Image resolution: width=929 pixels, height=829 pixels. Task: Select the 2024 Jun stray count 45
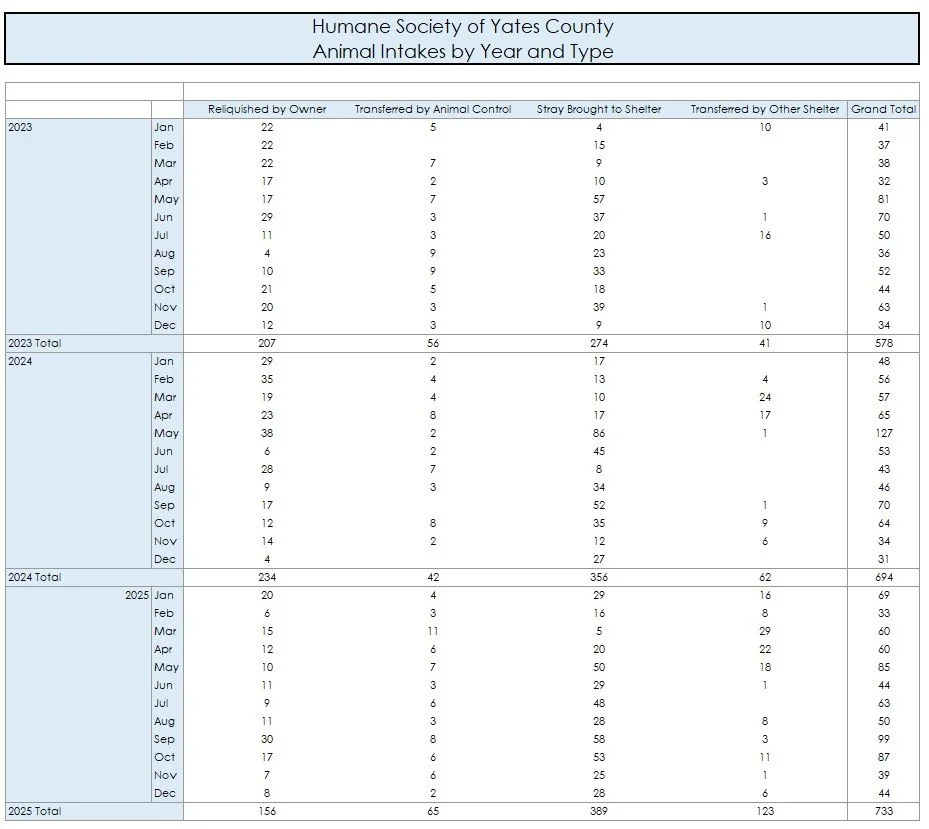(599, 451)
